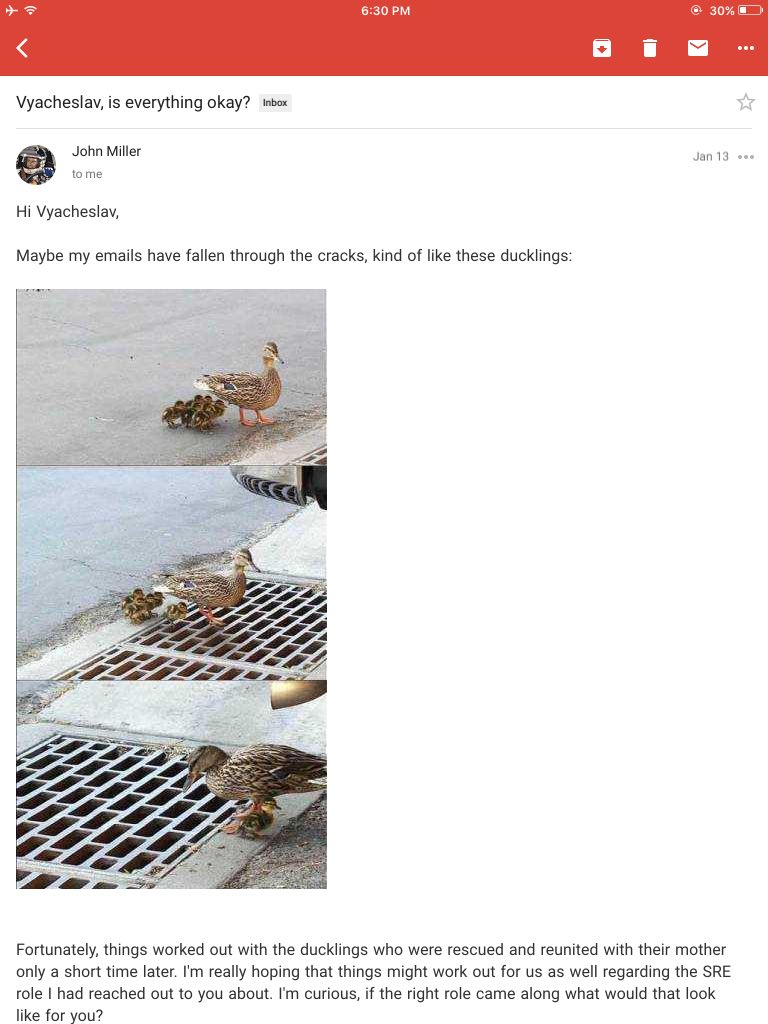Tap the airplane mode icon in status bar
This screenshot has width=768, height=1024.
click(12, 10)
